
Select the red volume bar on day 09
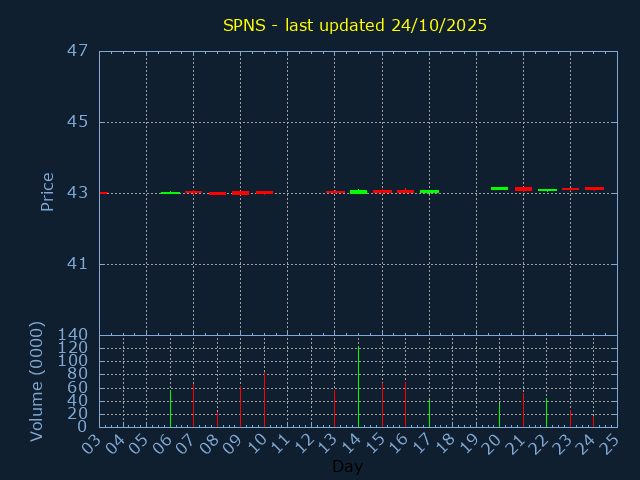[x=240, y=407]
